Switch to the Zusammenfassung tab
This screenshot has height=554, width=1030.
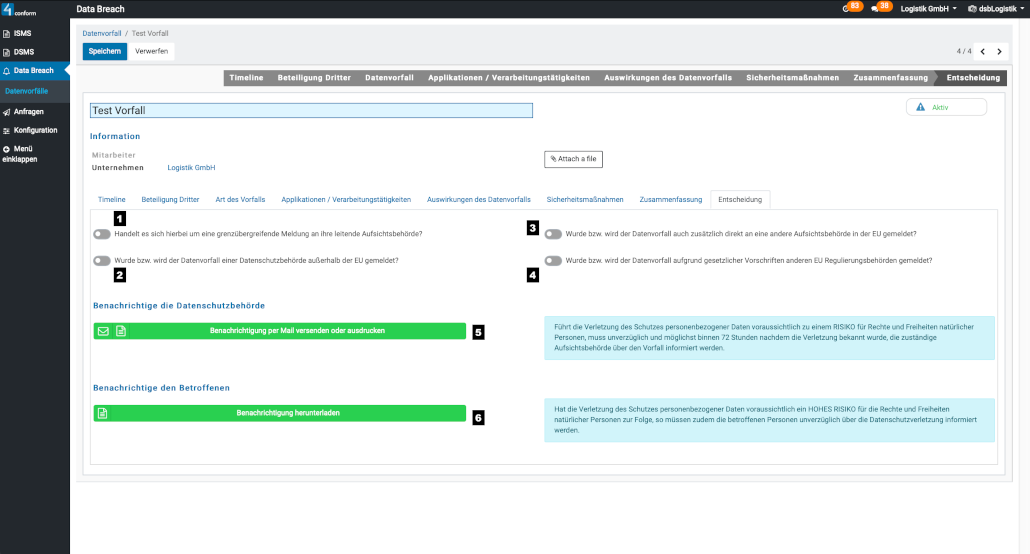(x=671, y=200)
